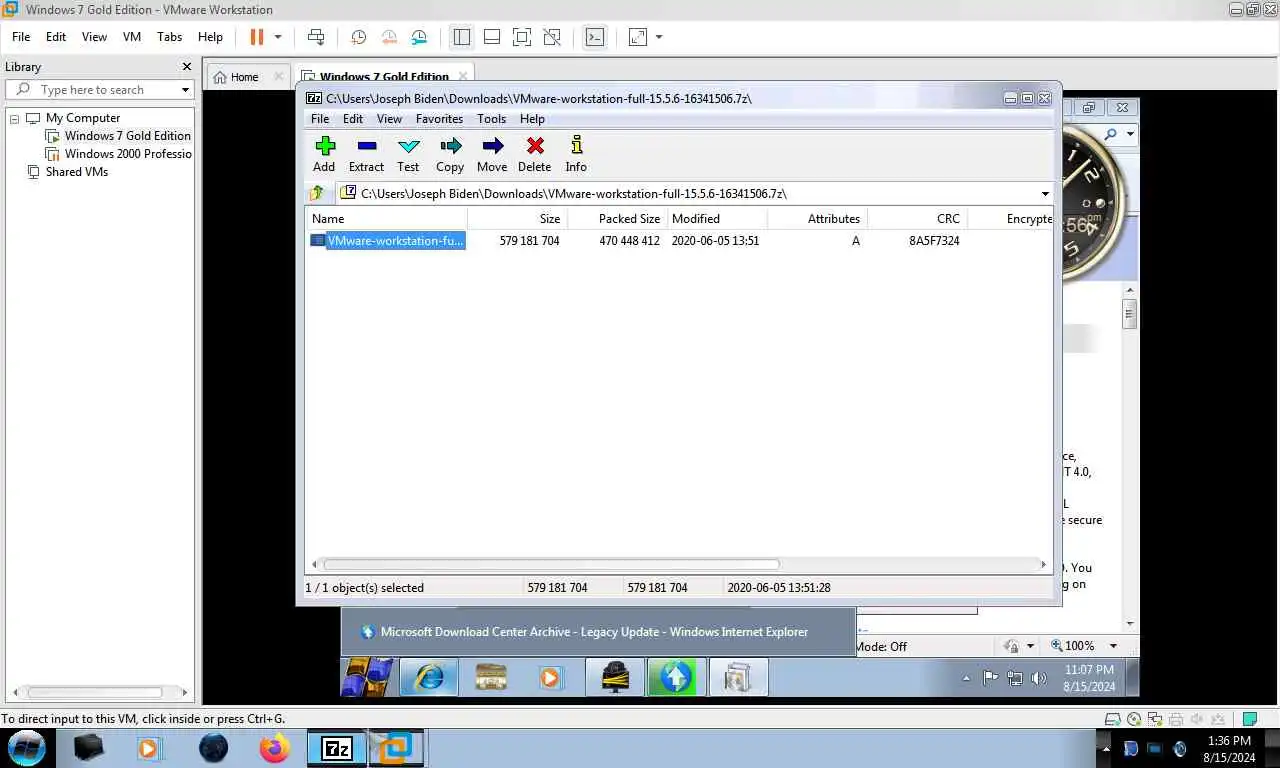Sort by the Name column header
This screenshot has width=1280, height=768.
386,218
